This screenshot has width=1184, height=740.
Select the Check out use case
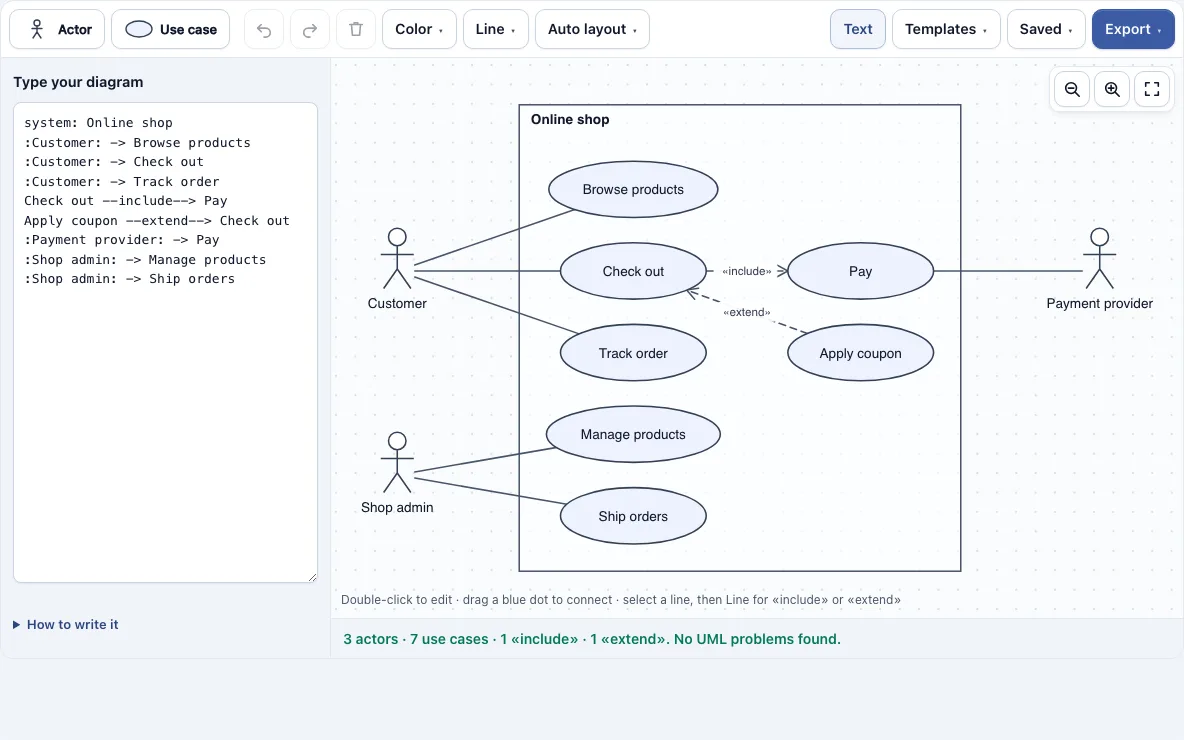pos(633,271)
